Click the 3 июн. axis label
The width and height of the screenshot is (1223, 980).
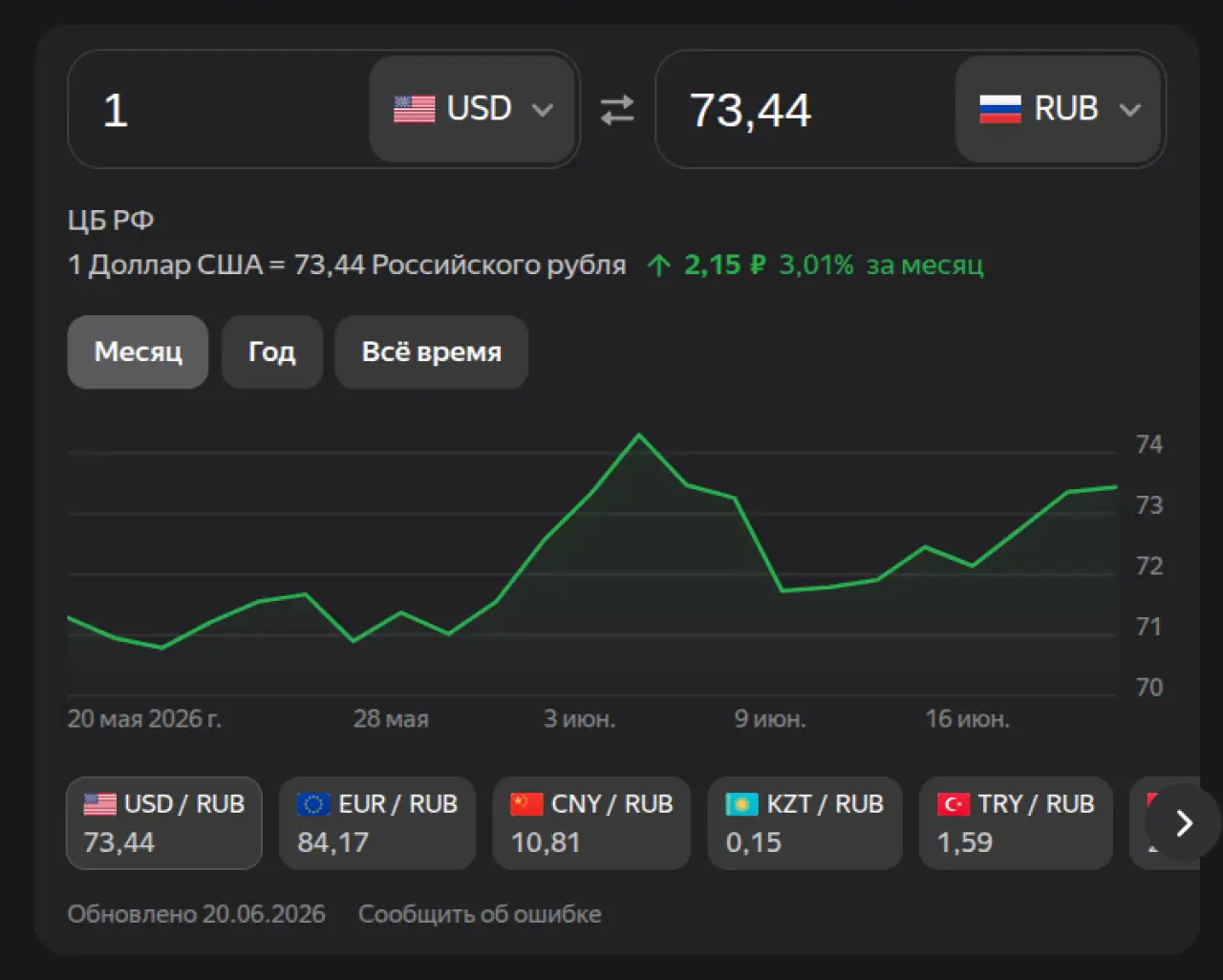point(579,718)
